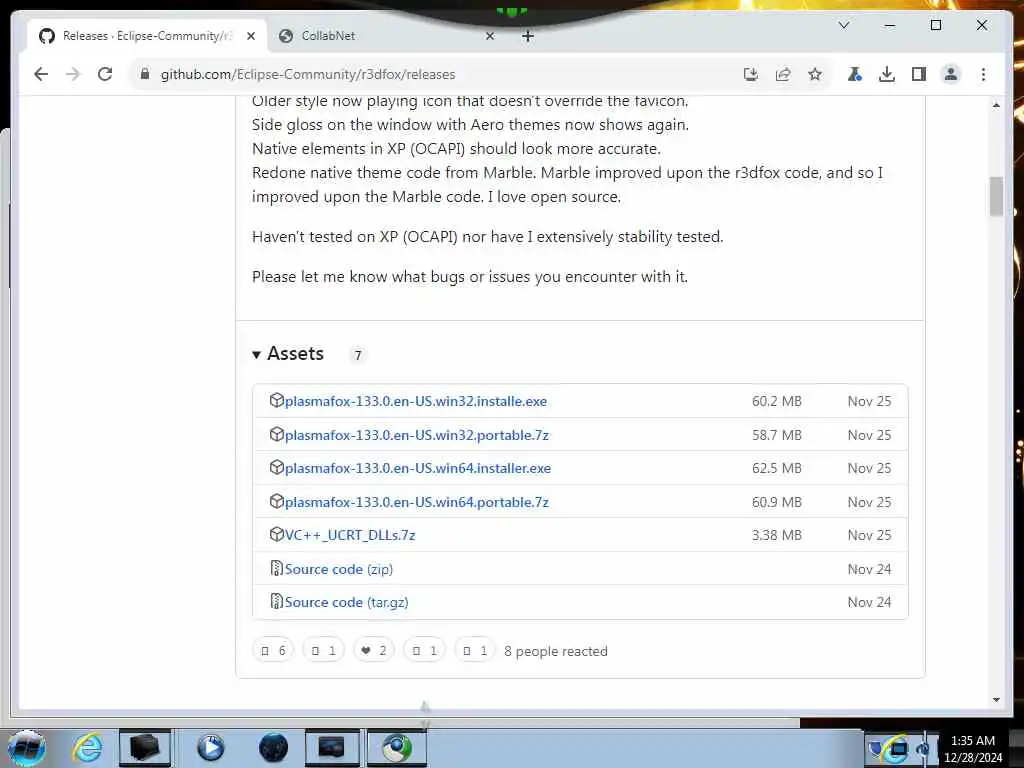Click the scrollbar up arrow
The width and height of the screenshot is (1024, 768).
click(996, 105)
